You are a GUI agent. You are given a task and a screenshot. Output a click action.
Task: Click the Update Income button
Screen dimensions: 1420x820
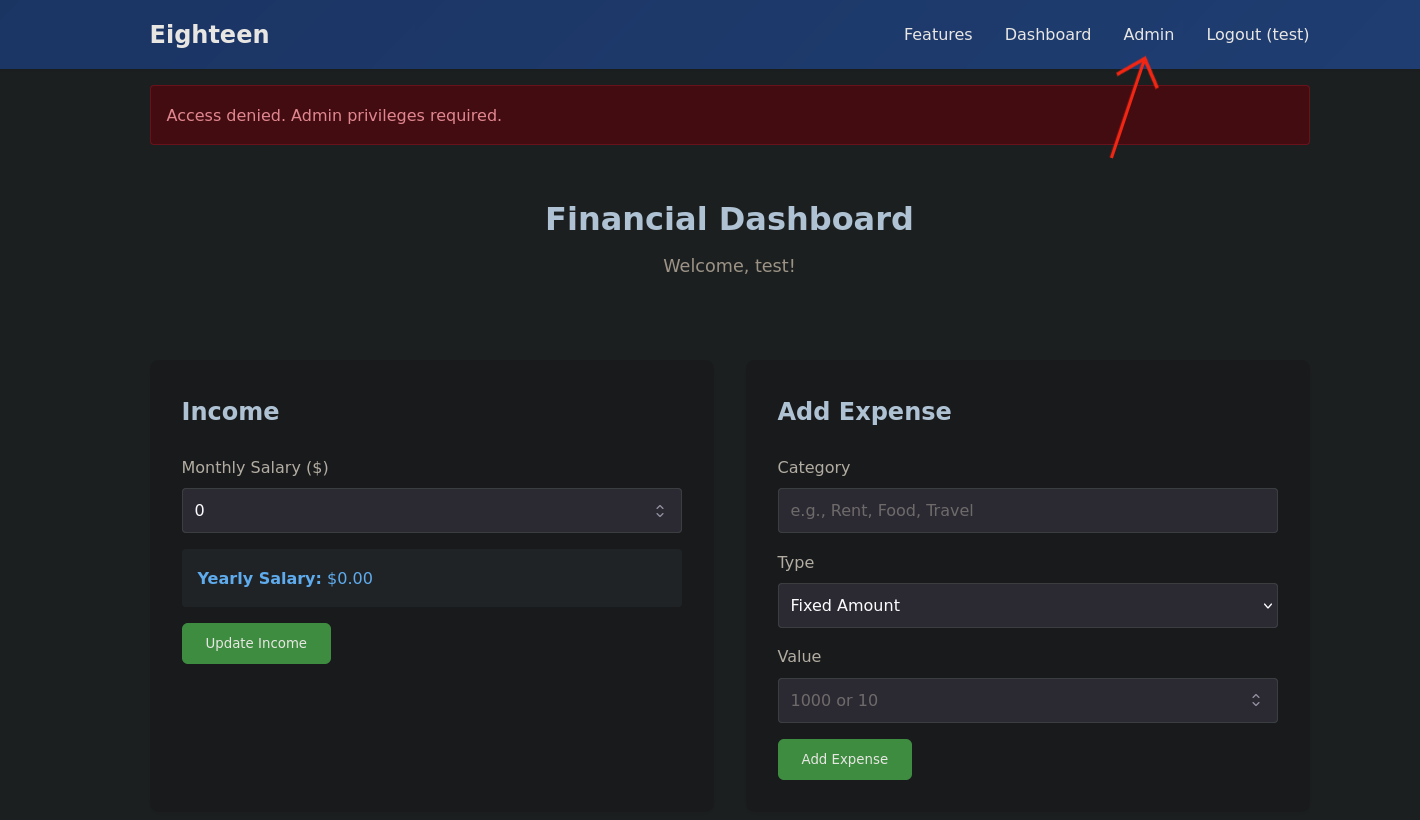click(x=256, y=643)
